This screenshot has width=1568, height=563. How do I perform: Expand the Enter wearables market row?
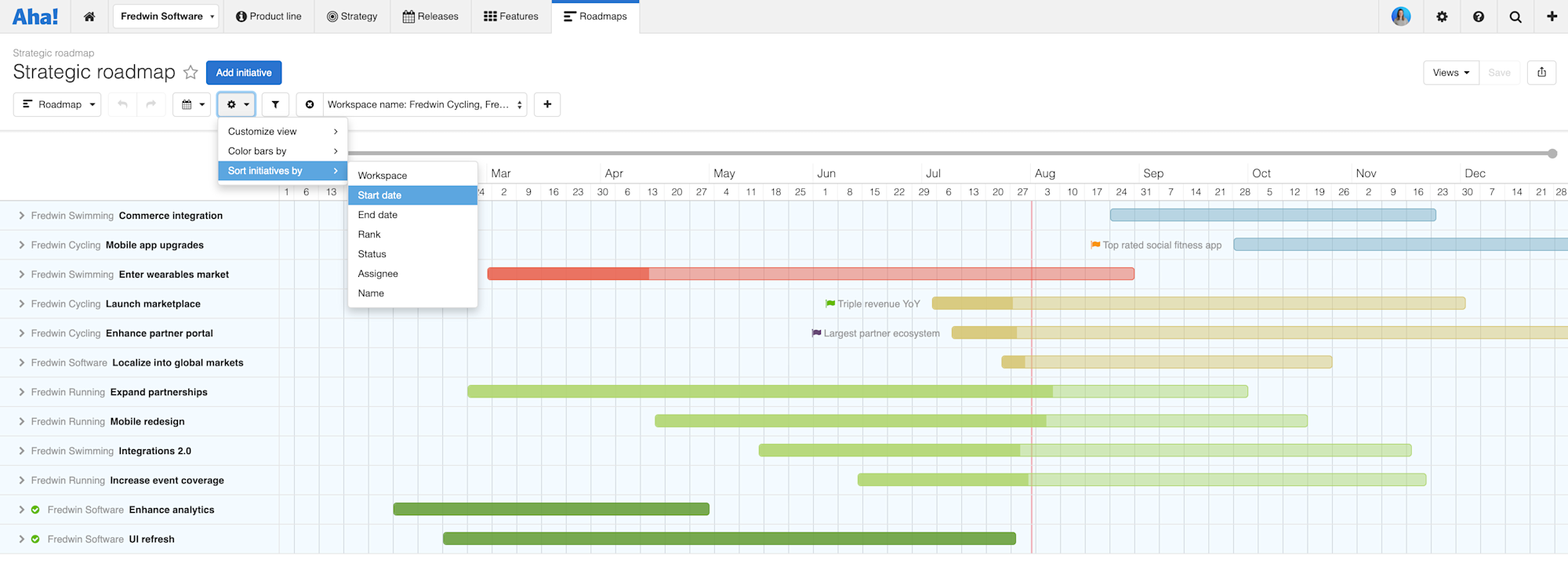click(22, 274)
